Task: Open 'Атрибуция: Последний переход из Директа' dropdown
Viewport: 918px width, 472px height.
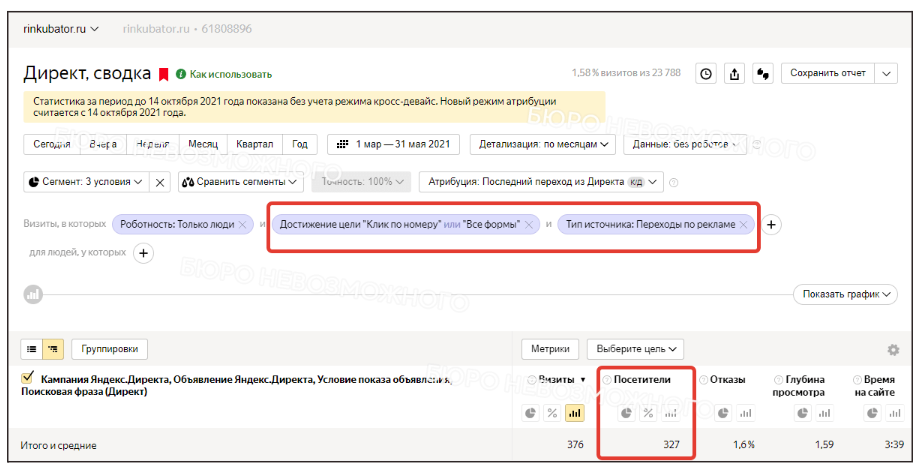Action: [541, 182]
